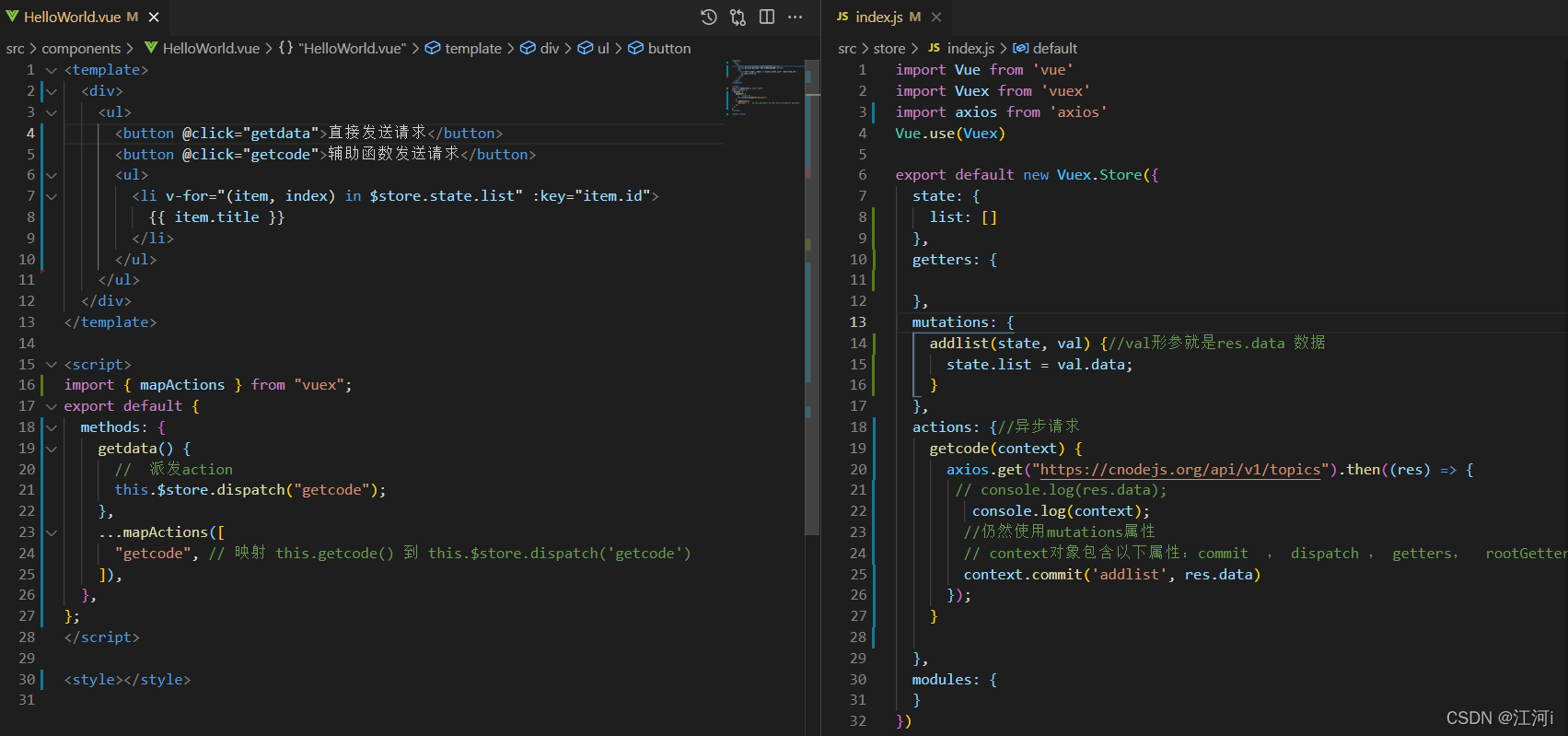Click the v-for list item line
1568x736 pixels.
395,196
